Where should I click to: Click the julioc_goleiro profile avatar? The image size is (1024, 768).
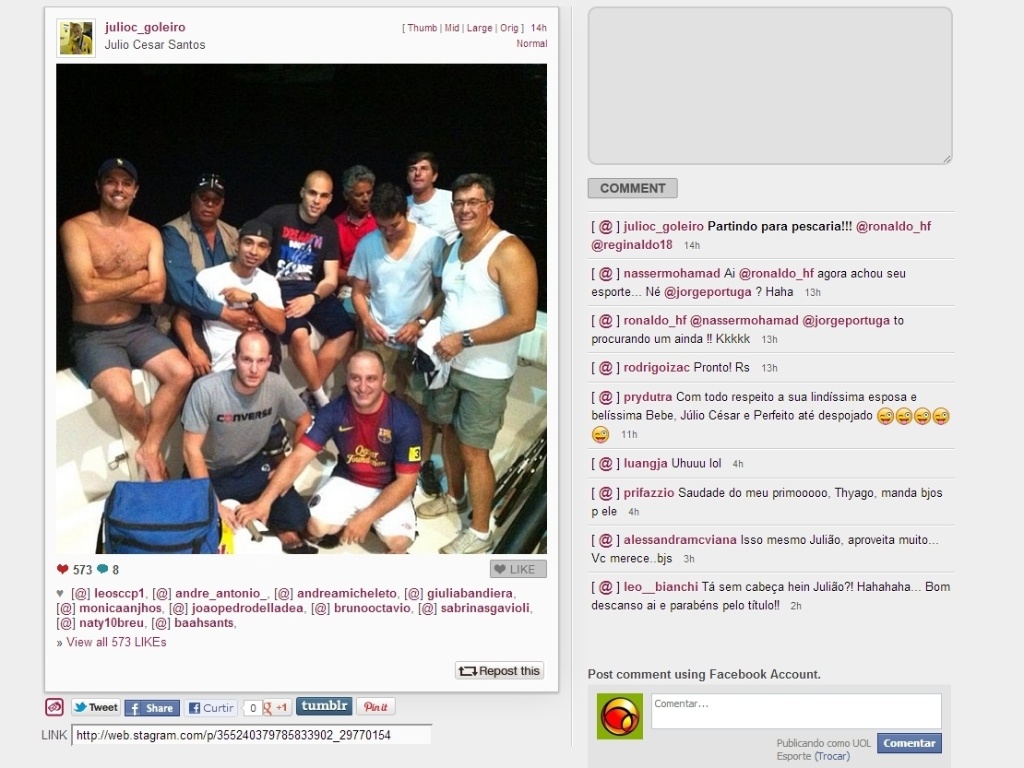pos(76,39)
